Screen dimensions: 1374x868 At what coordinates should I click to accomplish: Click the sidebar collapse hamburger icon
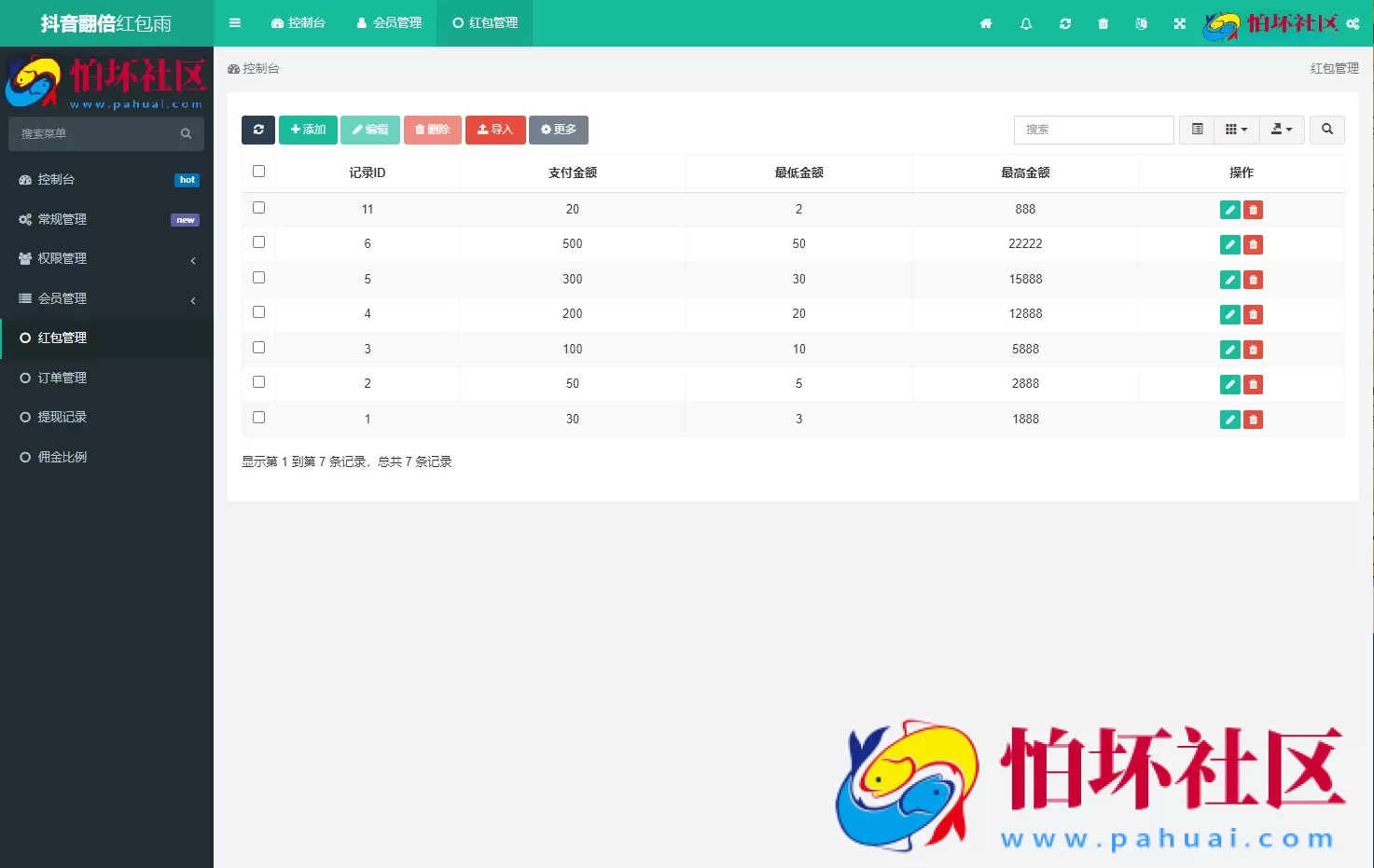234,23
